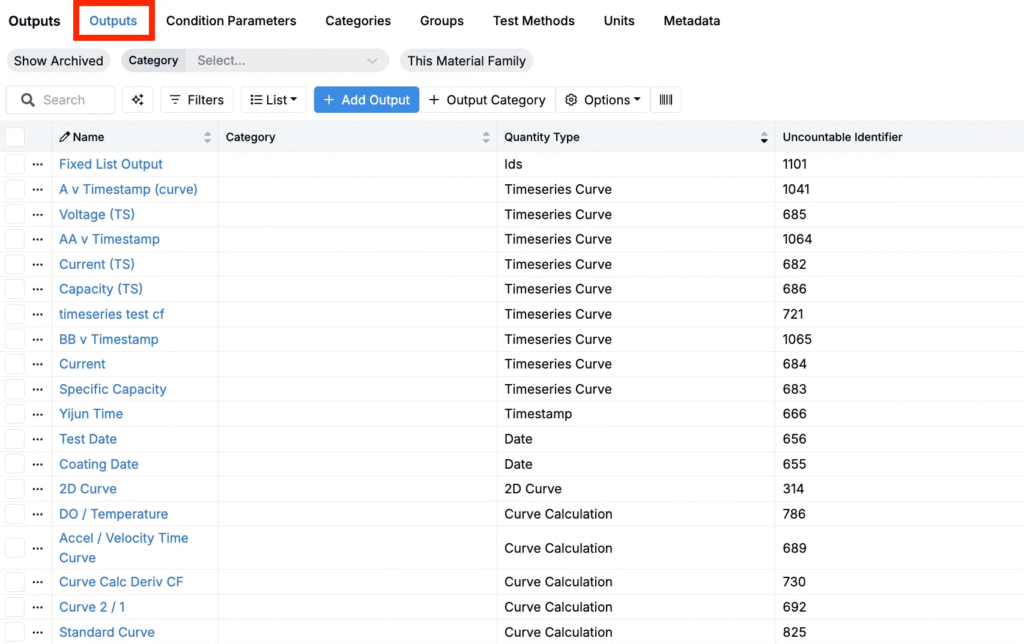Switch to Condition Parameters tab

click(231, 21)
